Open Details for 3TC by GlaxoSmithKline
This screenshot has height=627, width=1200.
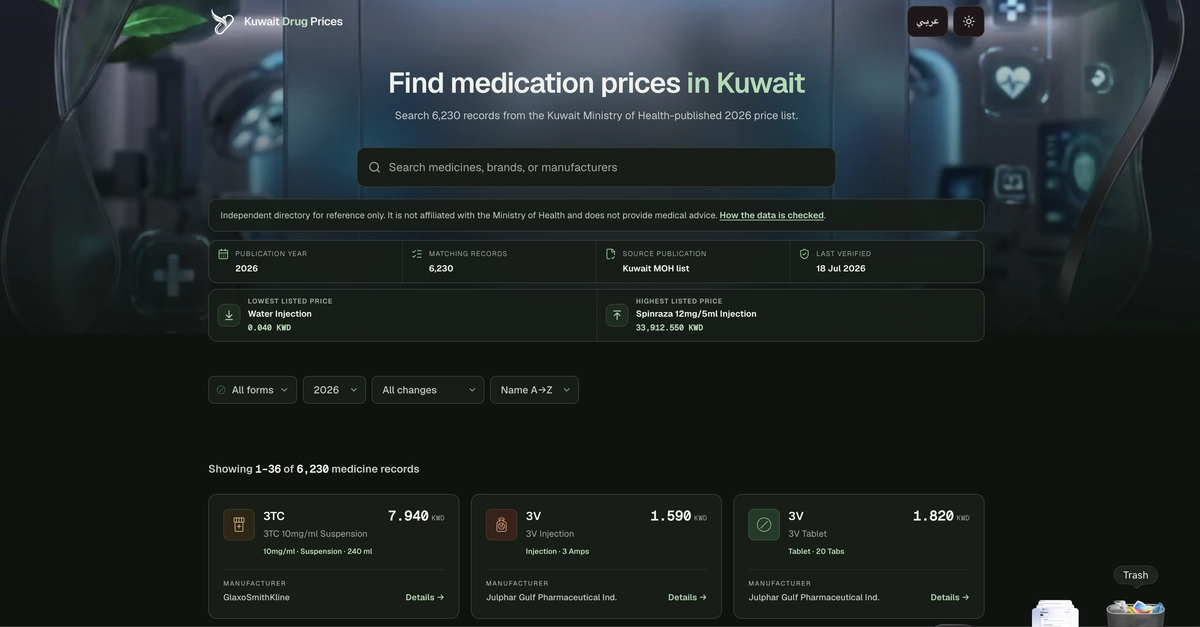pyautogui.click(x=425, y=597)
